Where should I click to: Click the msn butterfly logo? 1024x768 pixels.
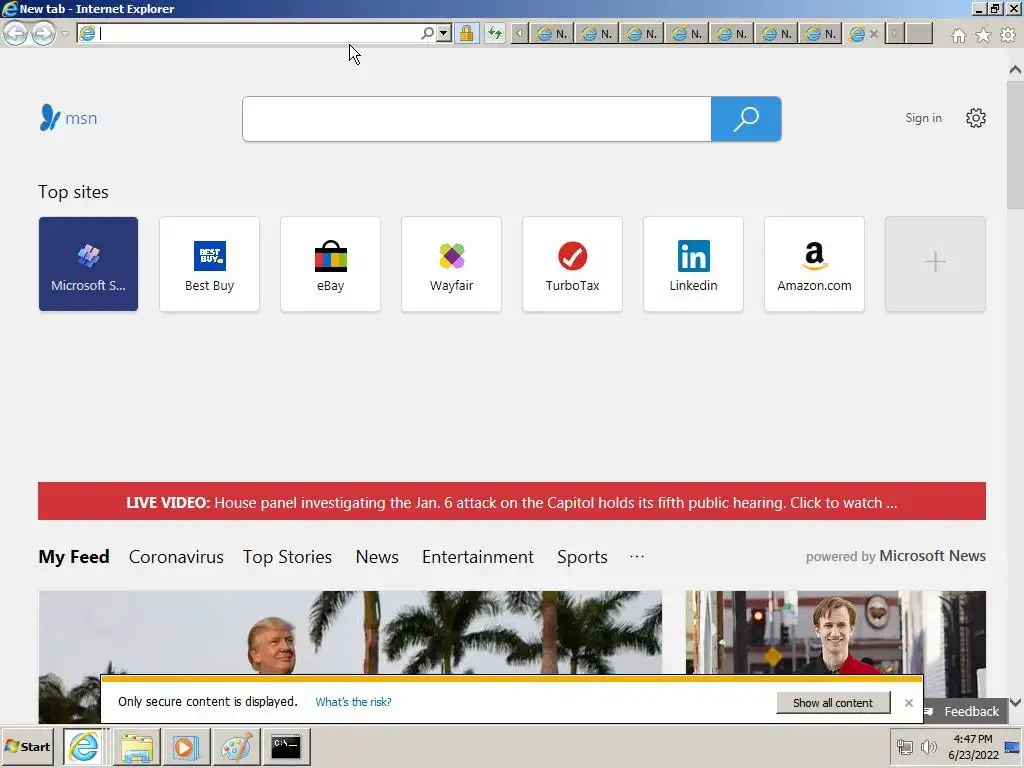point(68,118)
